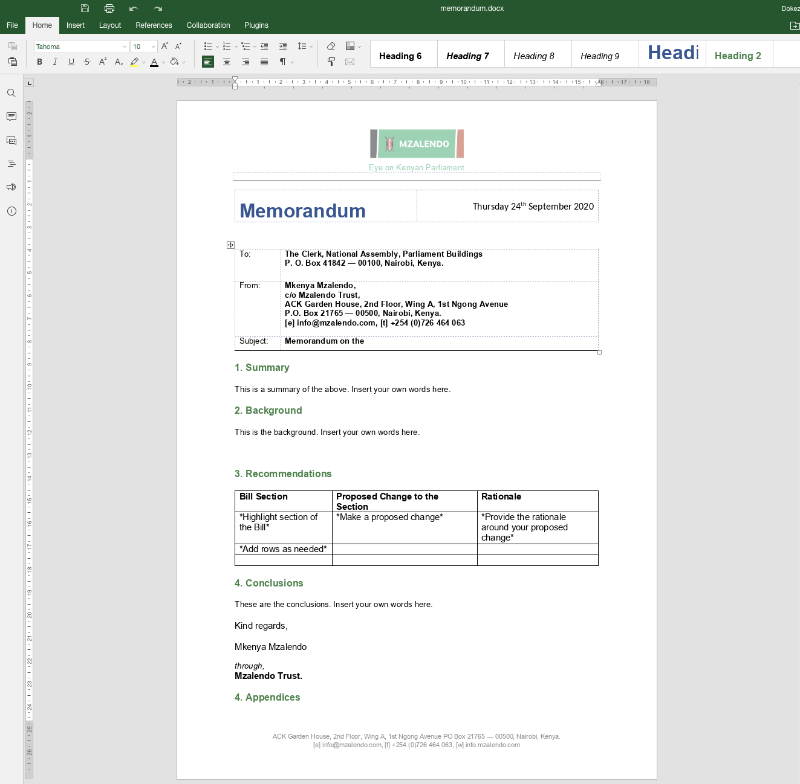This screenshot has height=784, width=800.
Task: Expand the line spacing dropdown
Action: (310, 46)
